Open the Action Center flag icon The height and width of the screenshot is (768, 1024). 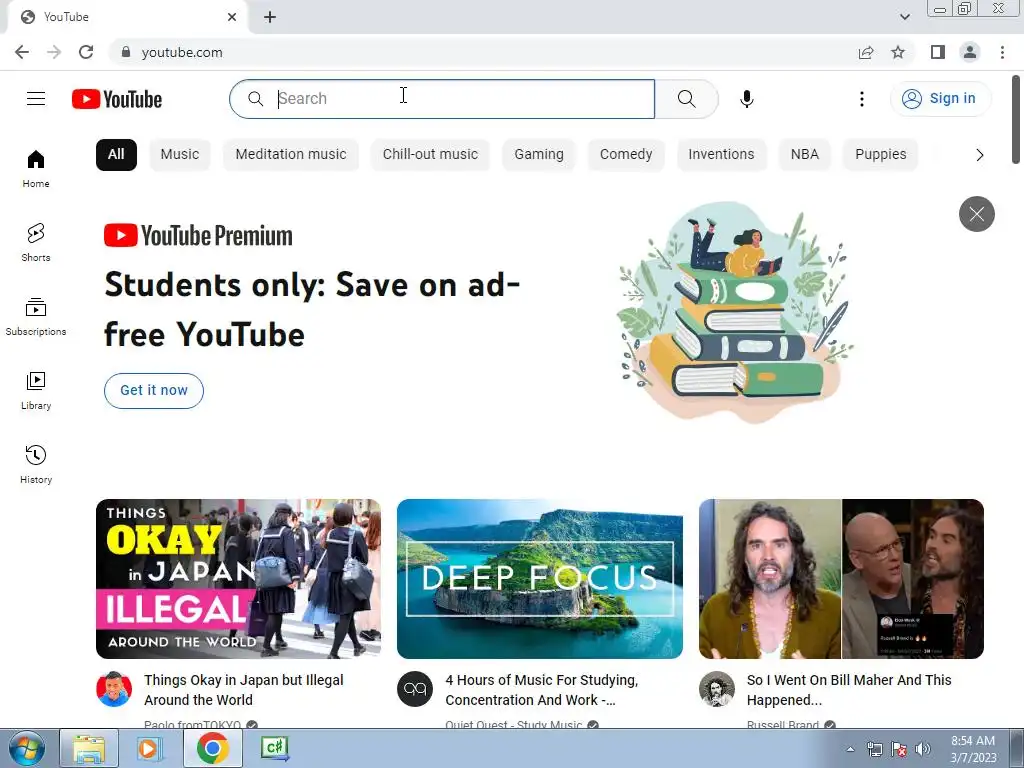tap(899, 749)
